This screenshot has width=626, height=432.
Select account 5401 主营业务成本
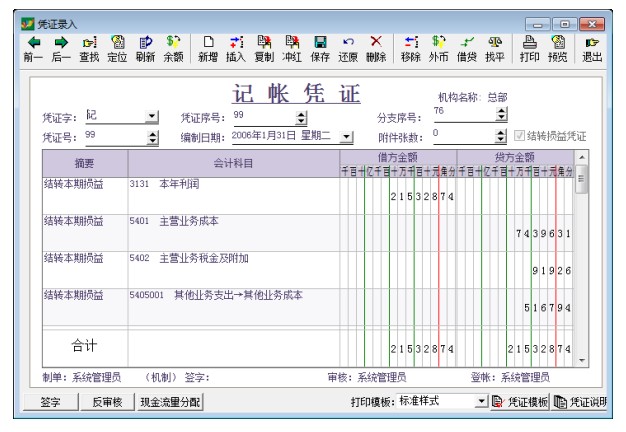(174, 221)
